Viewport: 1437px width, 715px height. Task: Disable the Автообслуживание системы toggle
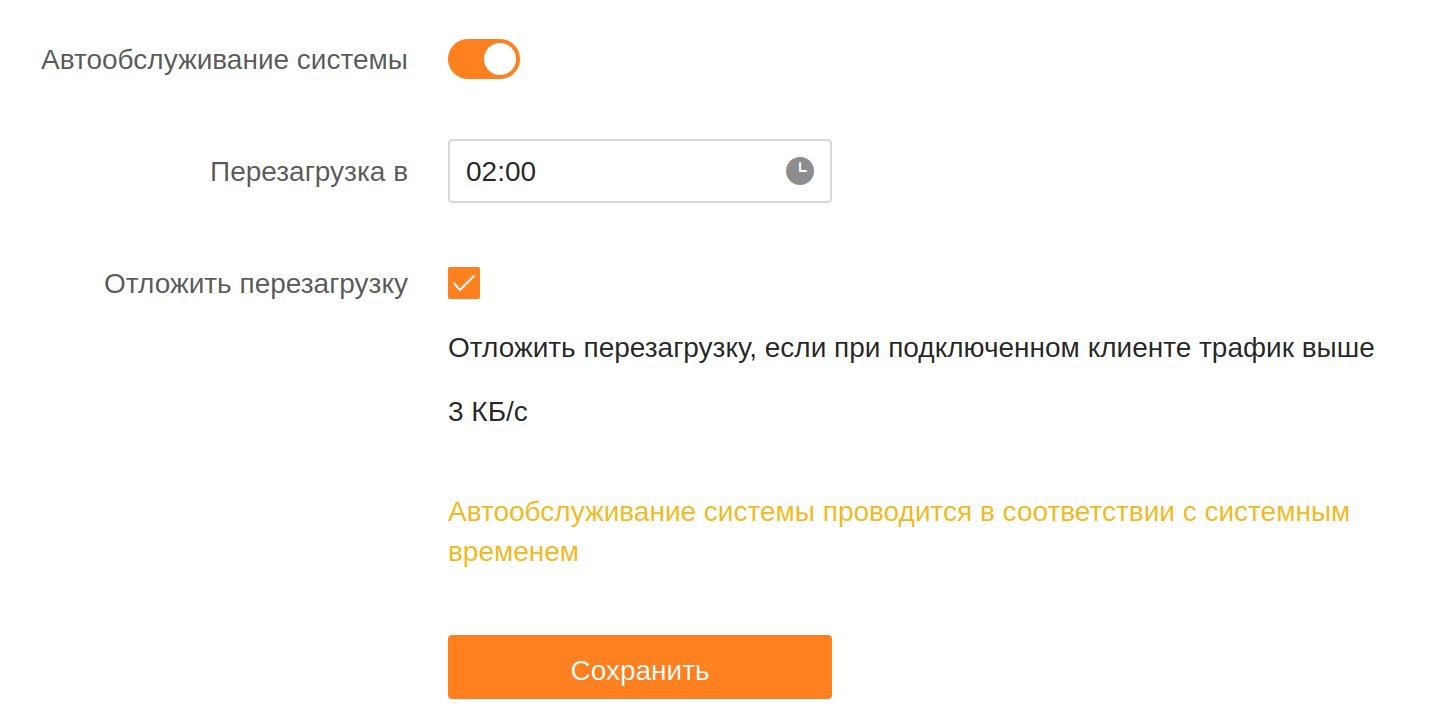pos(483,60)
